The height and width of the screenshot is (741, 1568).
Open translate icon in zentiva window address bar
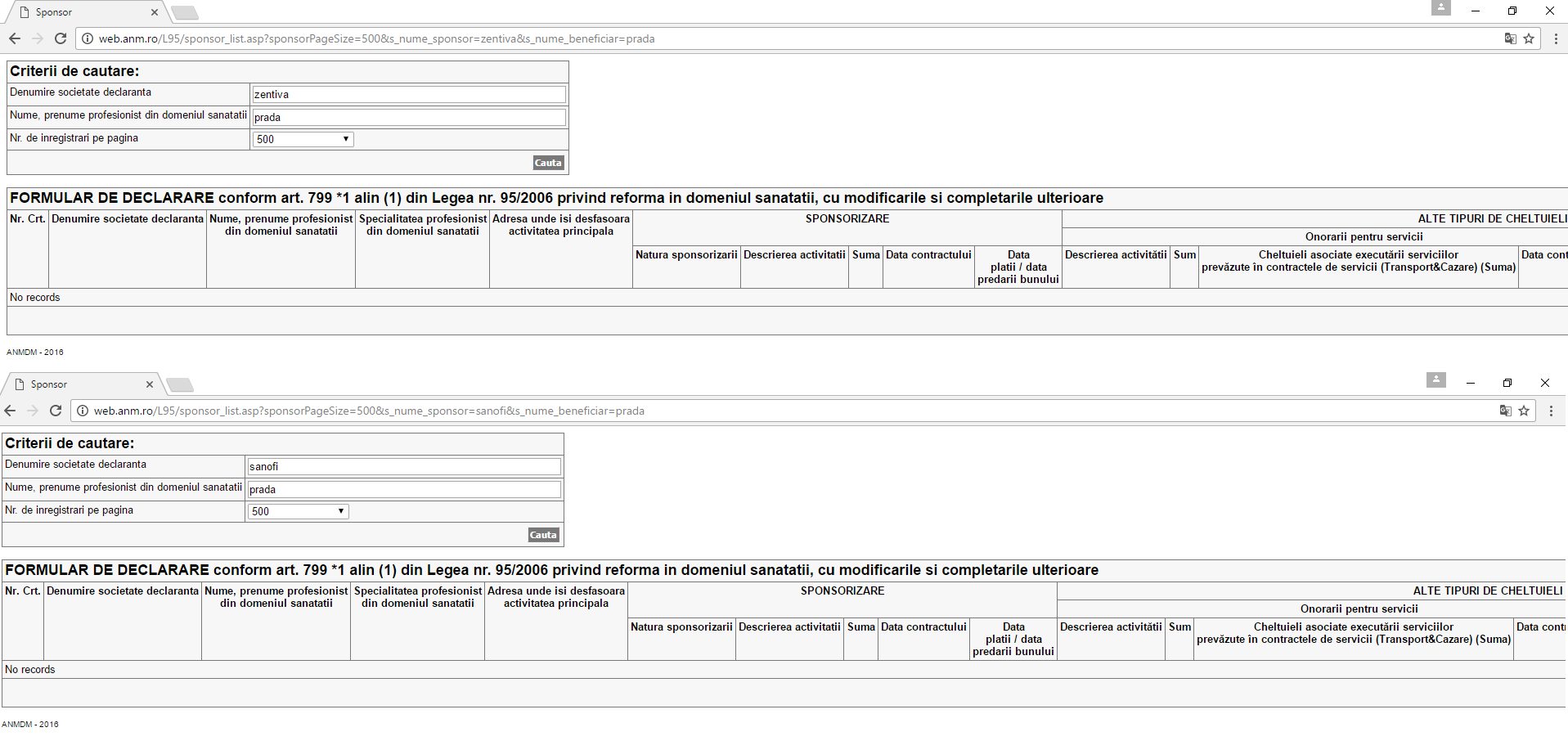[x=1510, y=38]
